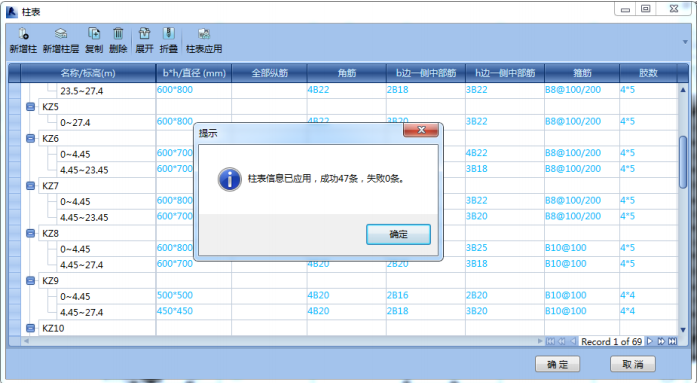Go to the first record in navigator
The height and width of the screenshot is (383, 699).
(x=551, y=342)
